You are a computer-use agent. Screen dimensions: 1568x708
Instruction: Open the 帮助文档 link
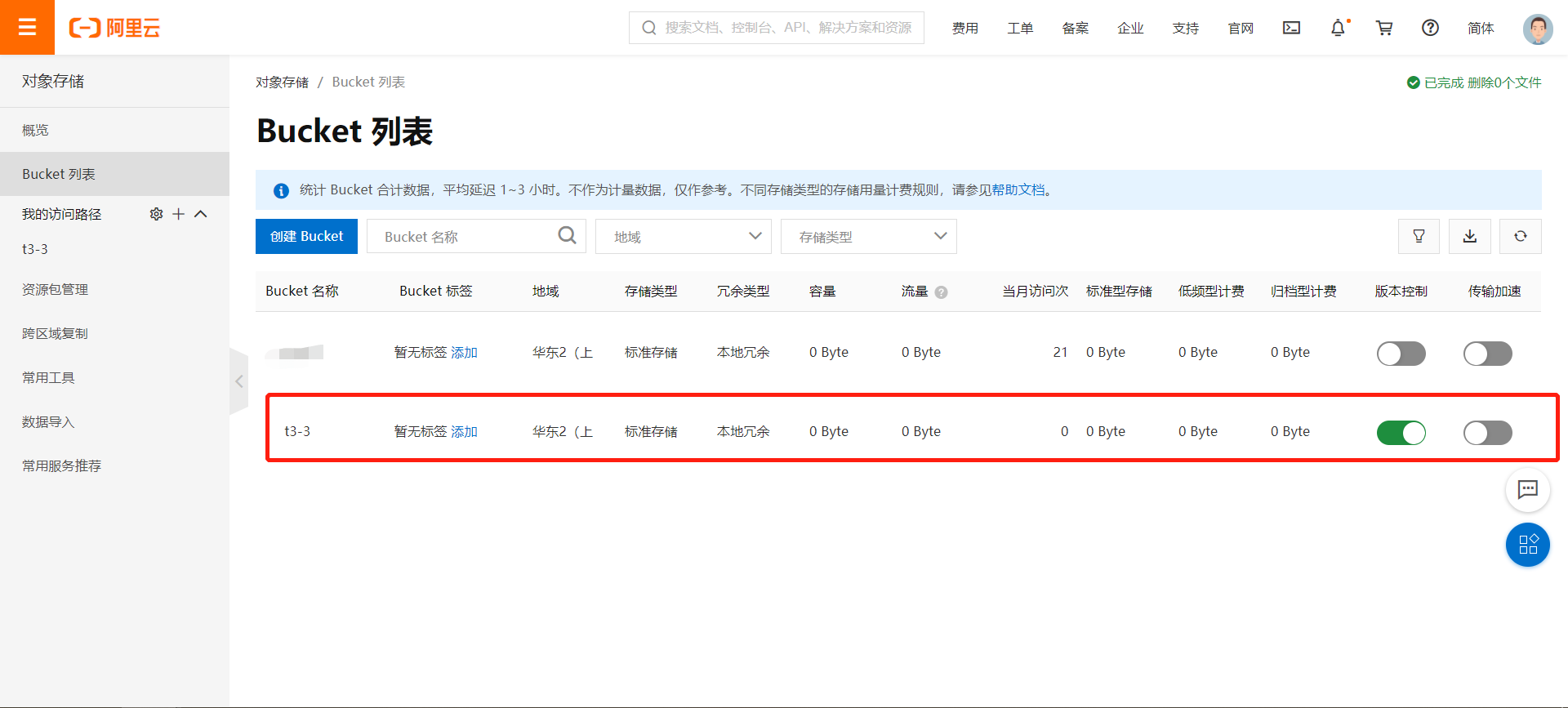click(x=1018, y=189)
